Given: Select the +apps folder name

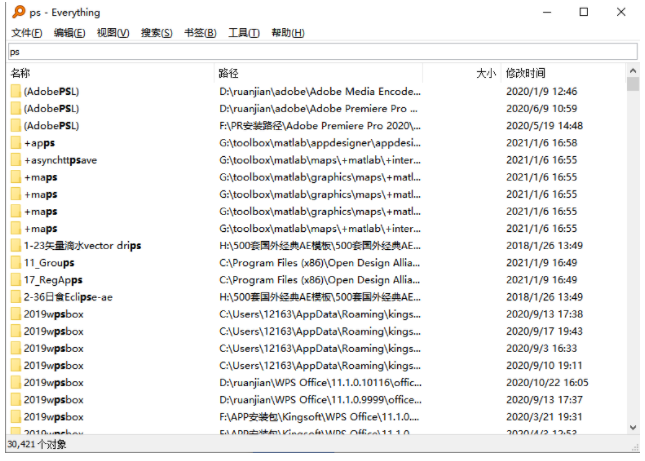Looking at the screenshot, I should tap(39, 143).
